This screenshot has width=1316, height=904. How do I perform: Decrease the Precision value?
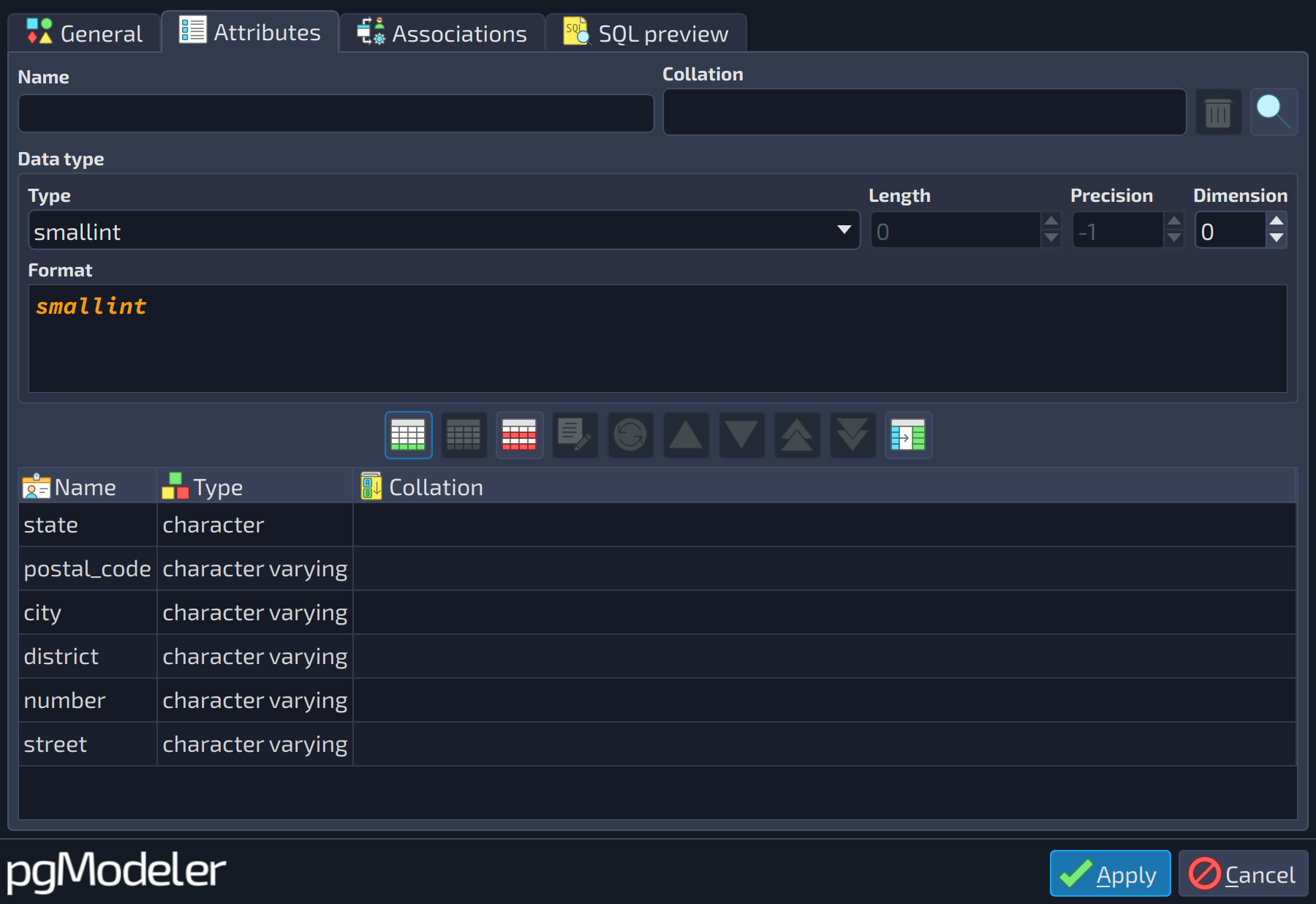click(x=1174, y=238)
